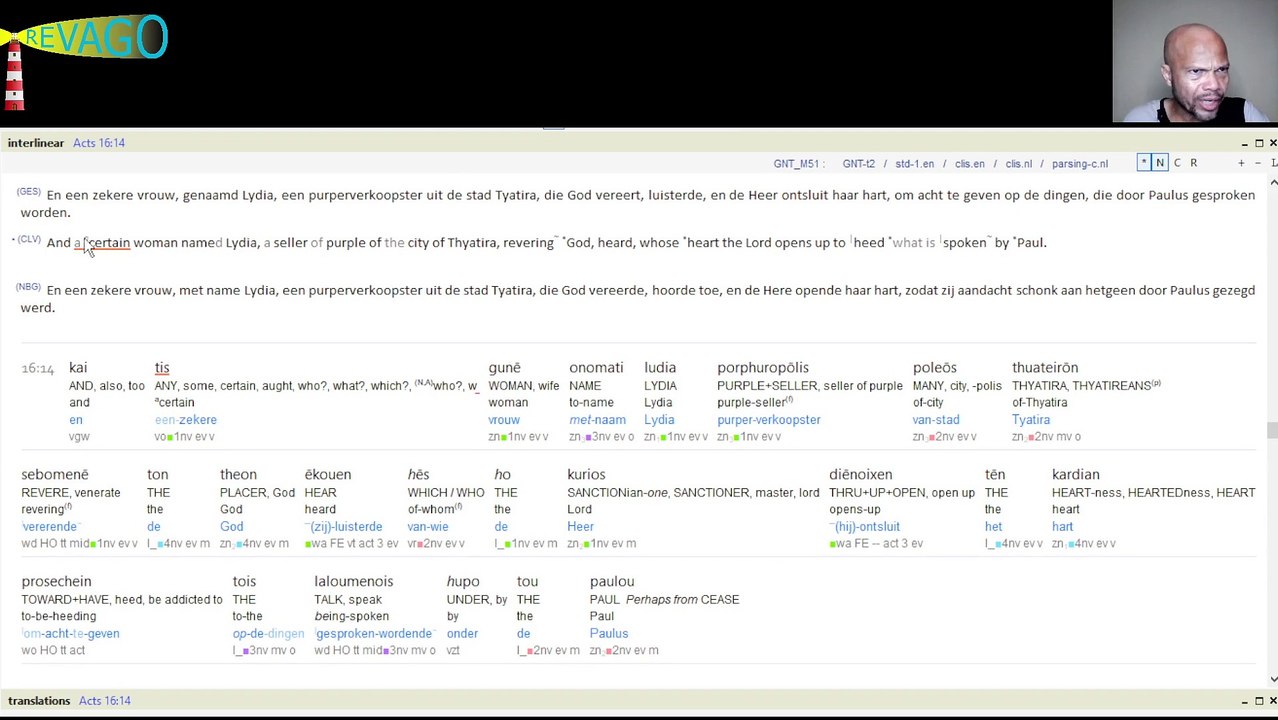This screenshot has width=1278, height=720.
Task: Click the minus zoom-out icon in interlinear toolbar
Action: pyautogui.click(x=1257, y=163)
